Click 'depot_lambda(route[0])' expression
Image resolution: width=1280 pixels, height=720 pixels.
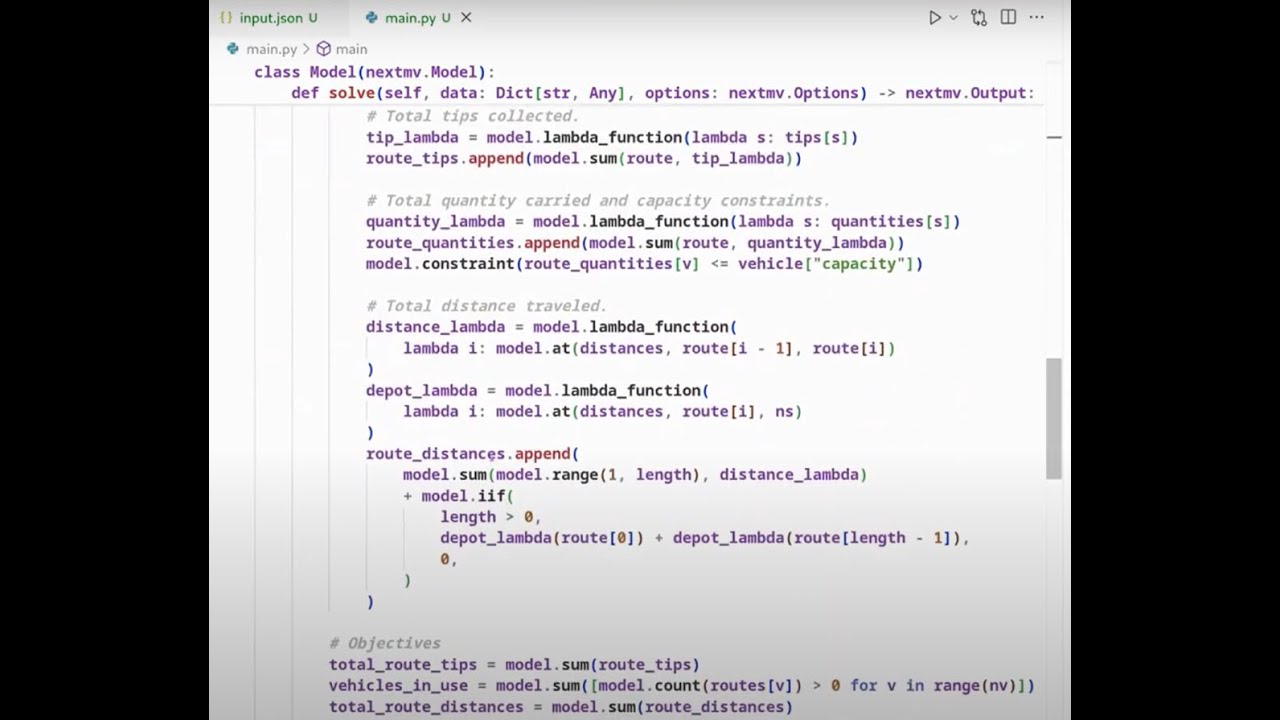542,538
